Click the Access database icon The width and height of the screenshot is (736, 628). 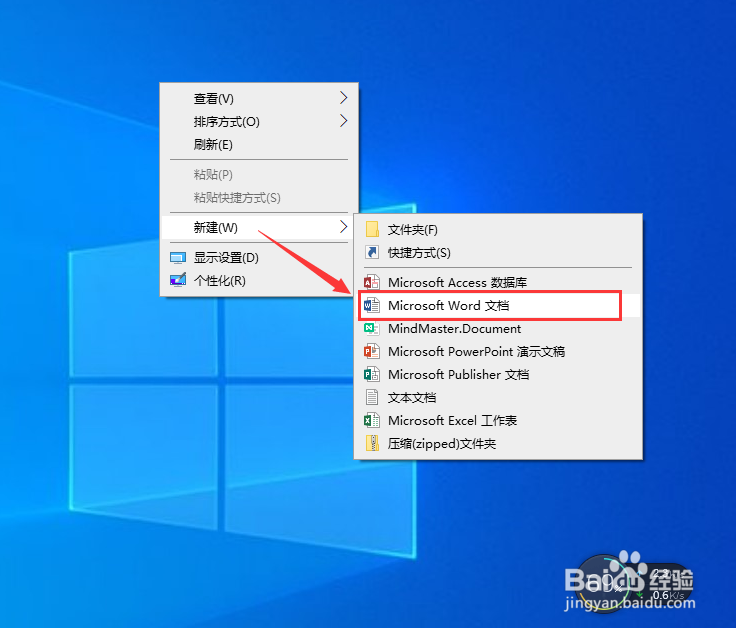click(x=372, y=282)
